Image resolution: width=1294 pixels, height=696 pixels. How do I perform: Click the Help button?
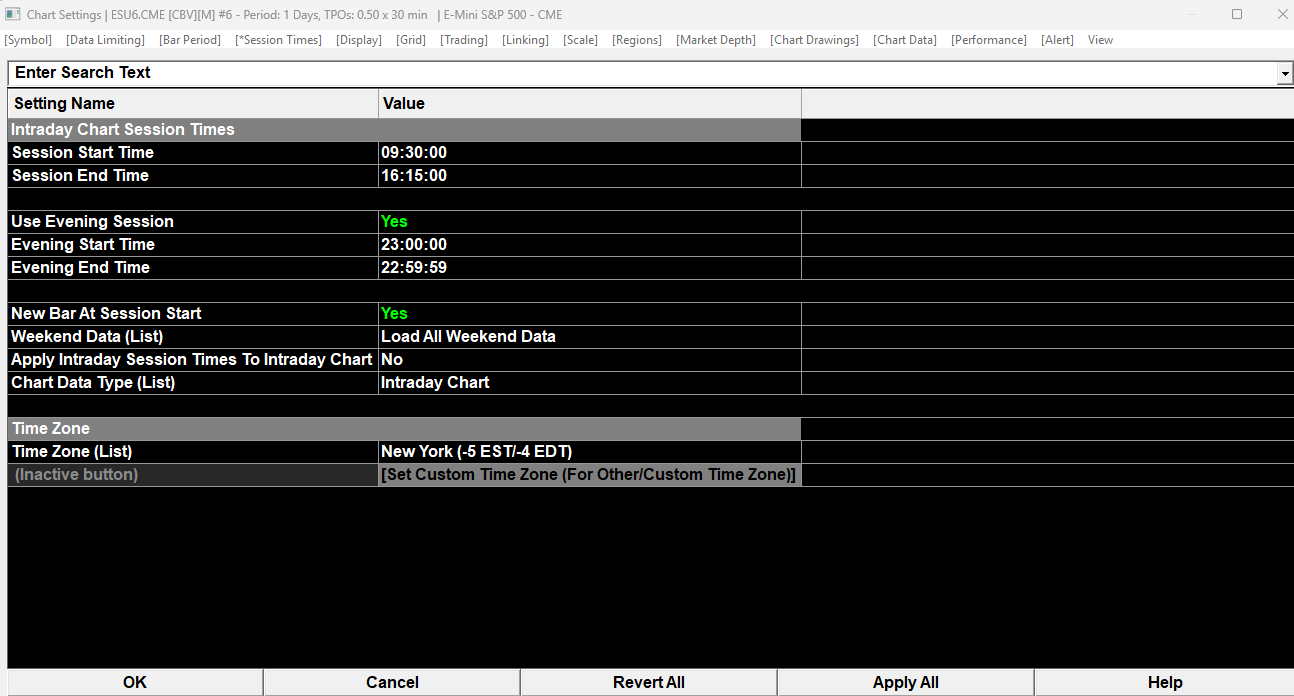click(x=1164, y=682)
